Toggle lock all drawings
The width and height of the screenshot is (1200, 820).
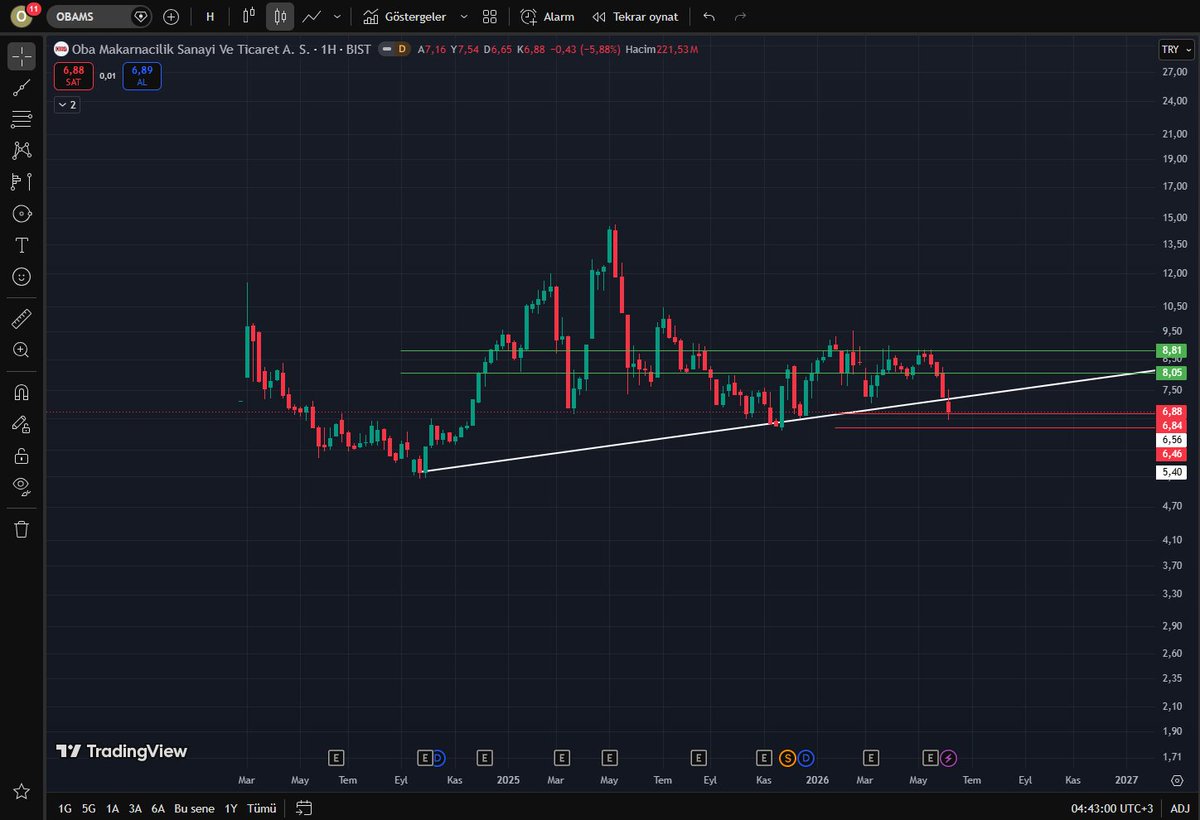pos(21,456)
